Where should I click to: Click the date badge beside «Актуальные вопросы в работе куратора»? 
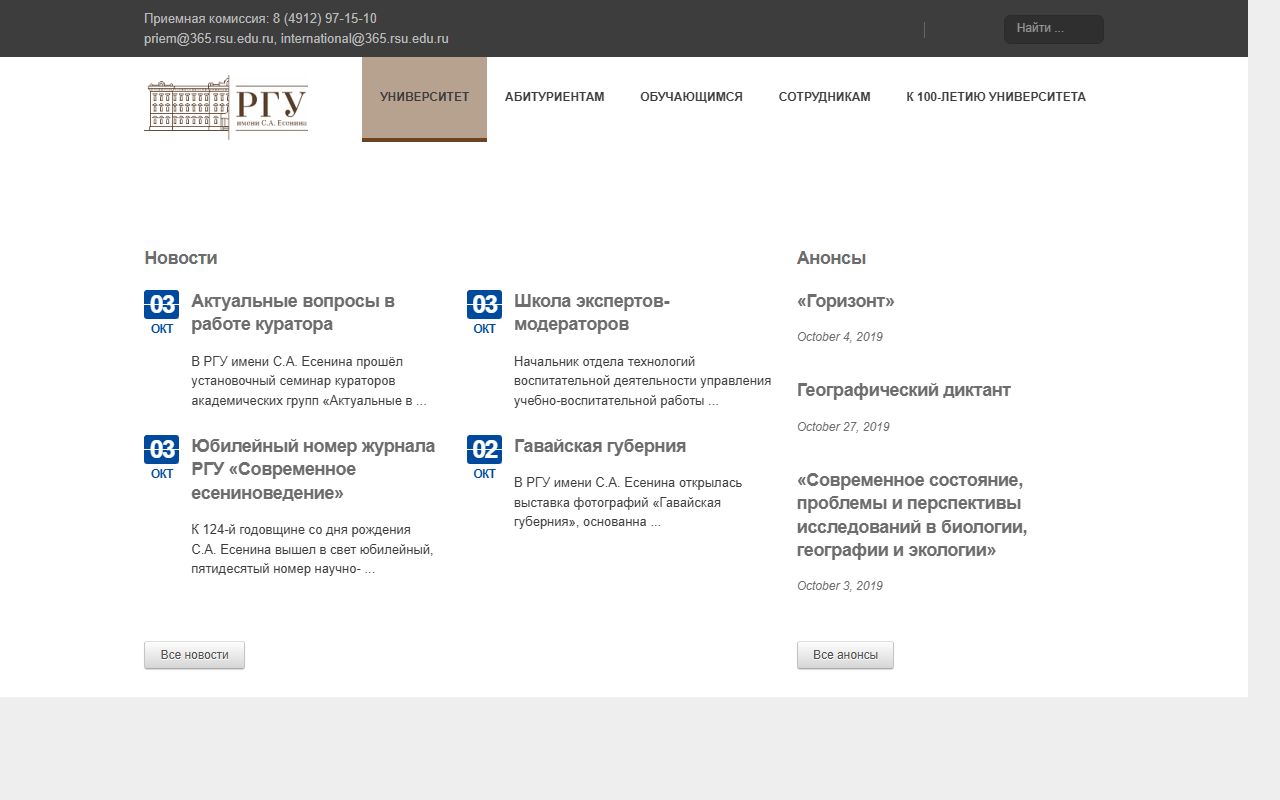(x=162, y=313)
